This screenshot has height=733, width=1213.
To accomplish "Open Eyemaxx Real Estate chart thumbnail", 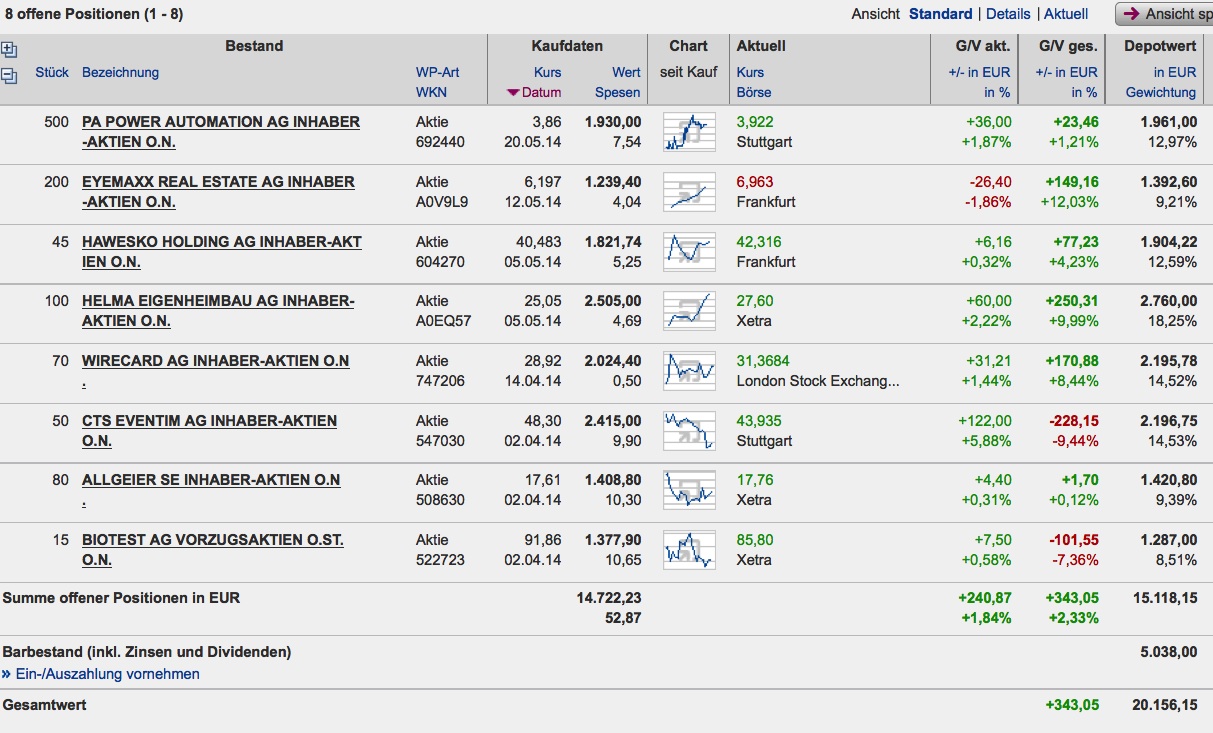I will (690, 192).
